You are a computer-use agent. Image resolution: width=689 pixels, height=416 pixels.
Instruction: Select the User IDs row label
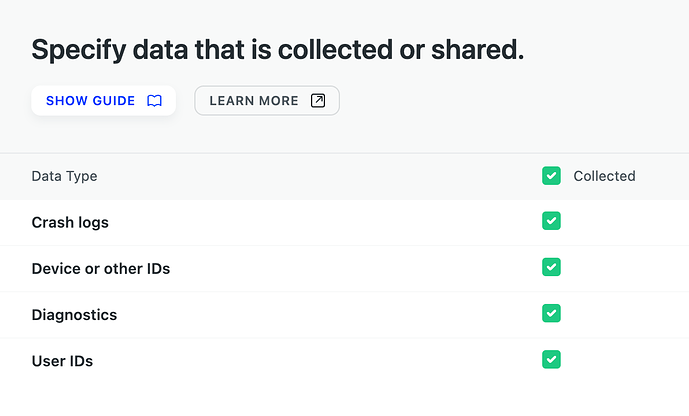click(62, 361)
